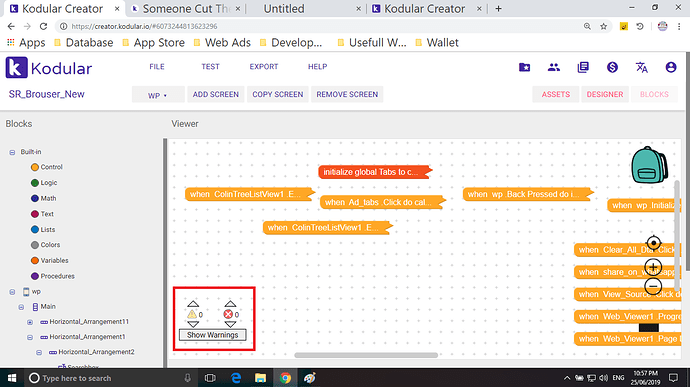Center the workspace with the target icon

(x=653, y=243)
